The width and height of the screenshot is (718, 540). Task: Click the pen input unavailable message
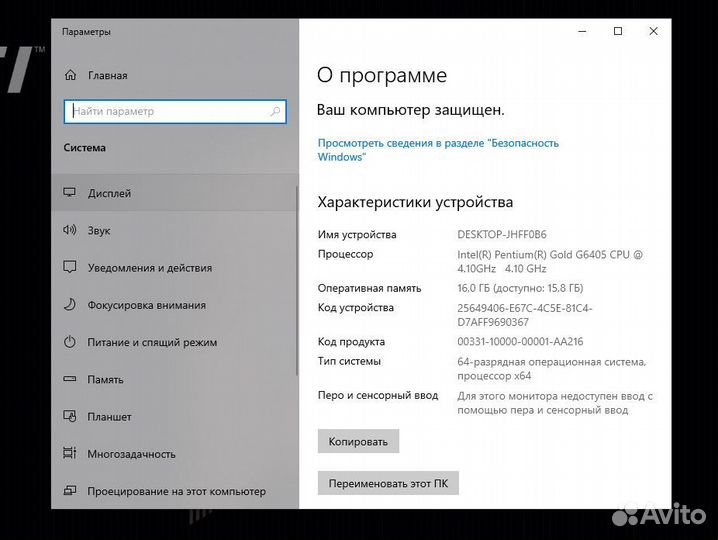[x=555, y=403]
